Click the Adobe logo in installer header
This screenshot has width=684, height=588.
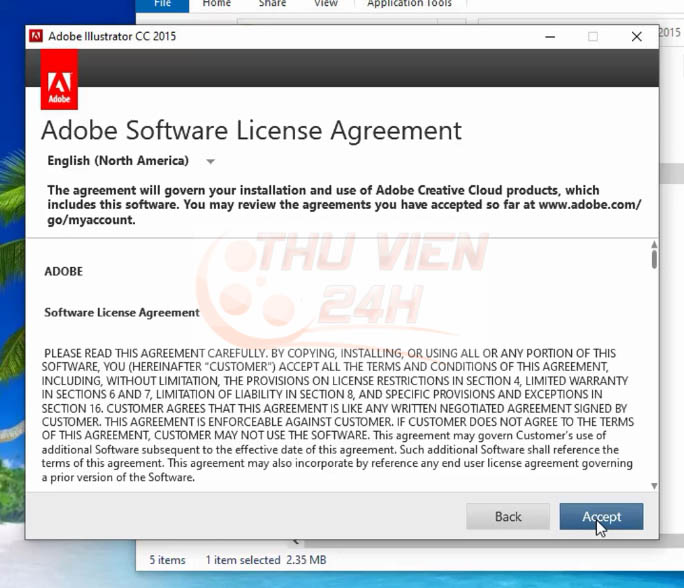(59, 80)
